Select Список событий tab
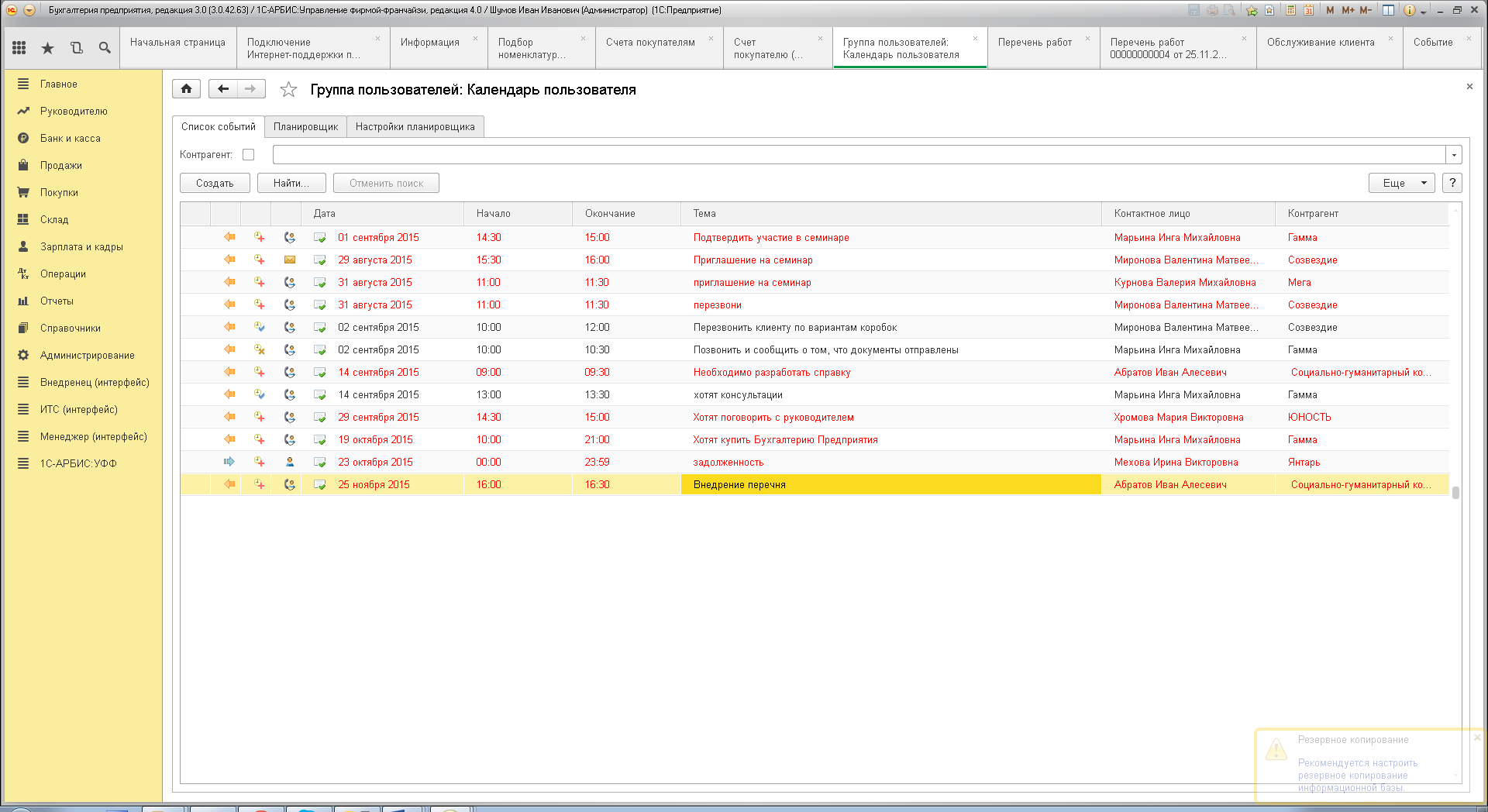This screenshot has width=1488, height=812. [x=219, y=127]
